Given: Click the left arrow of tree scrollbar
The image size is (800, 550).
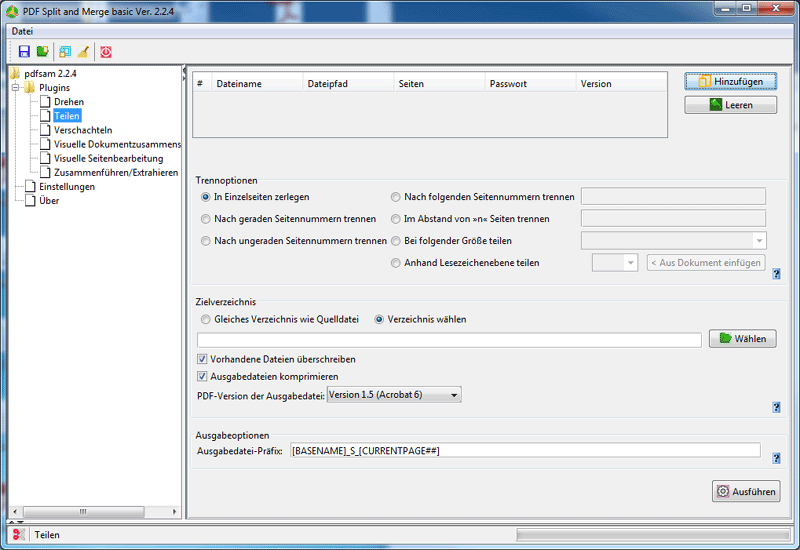Looking at the screenshot, I should click(x=15, y=511).
